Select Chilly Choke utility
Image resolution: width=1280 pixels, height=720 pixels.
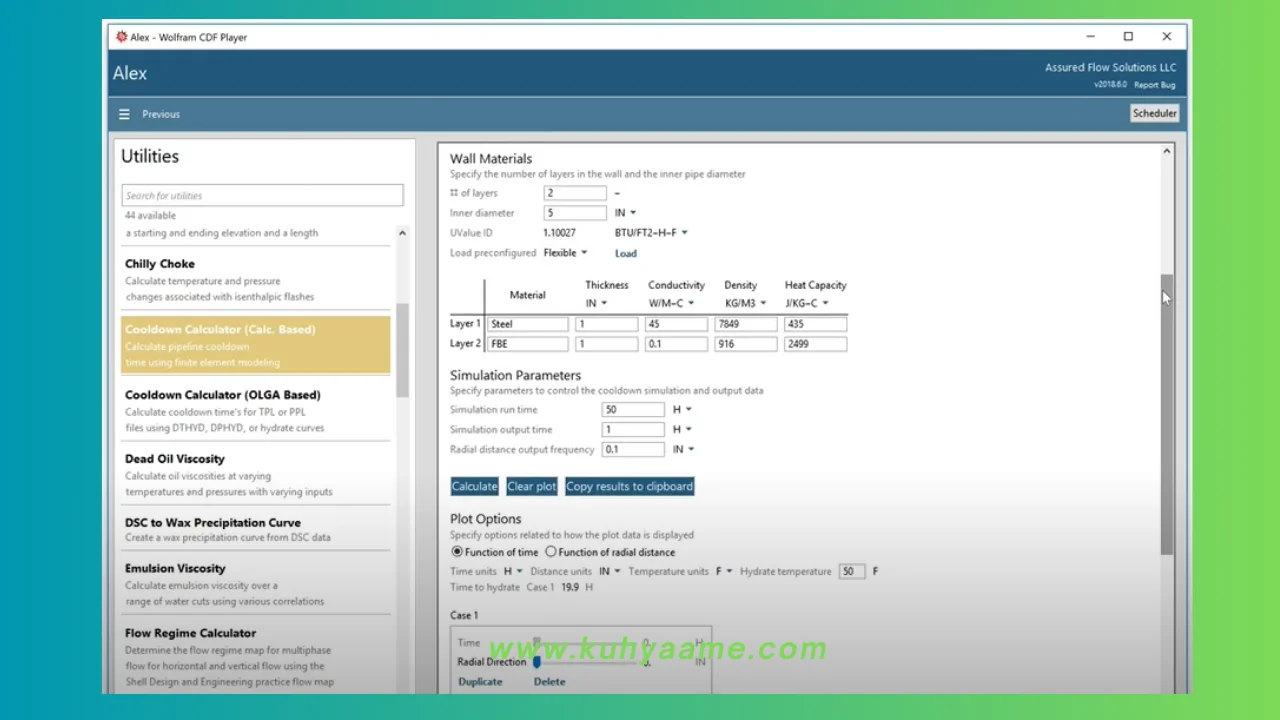[256, 280]
